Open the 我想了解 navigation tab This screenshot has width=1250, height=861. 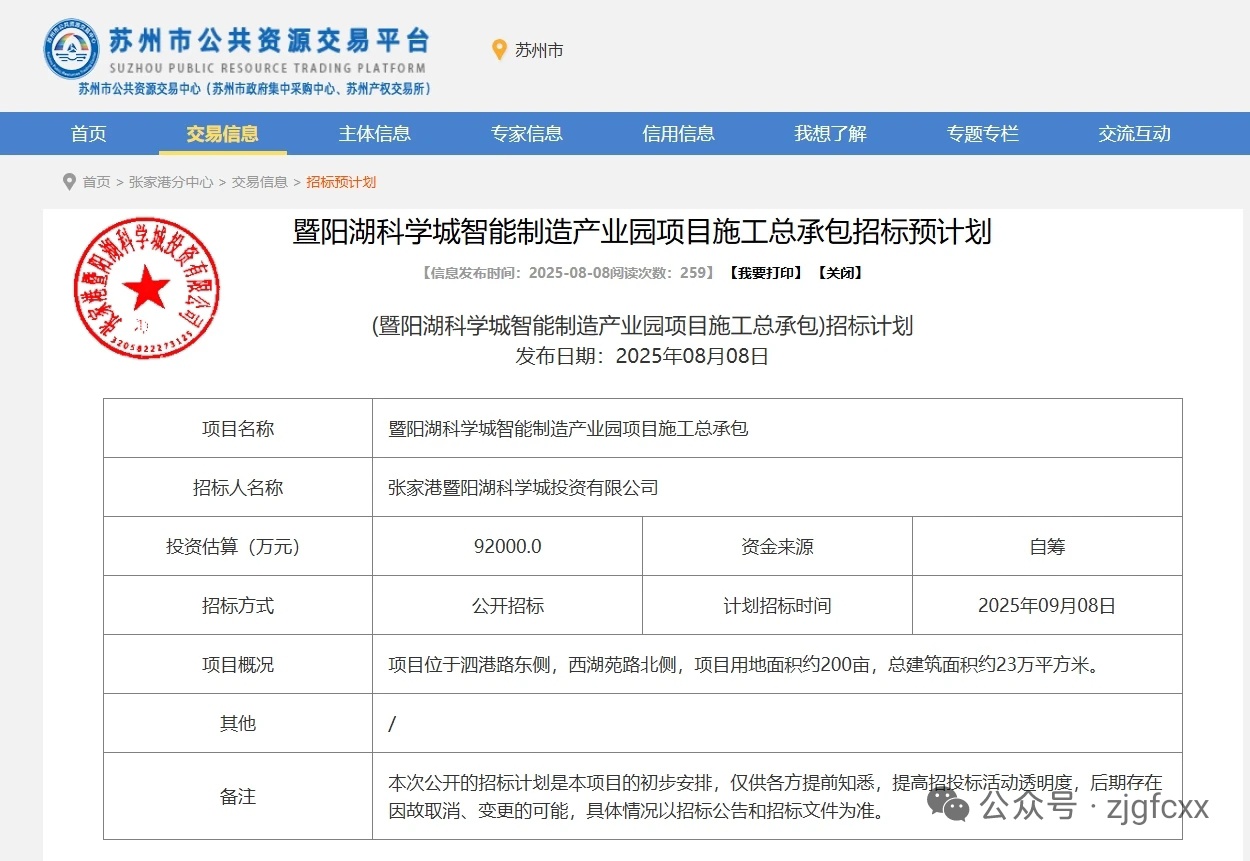click(830, 134)
